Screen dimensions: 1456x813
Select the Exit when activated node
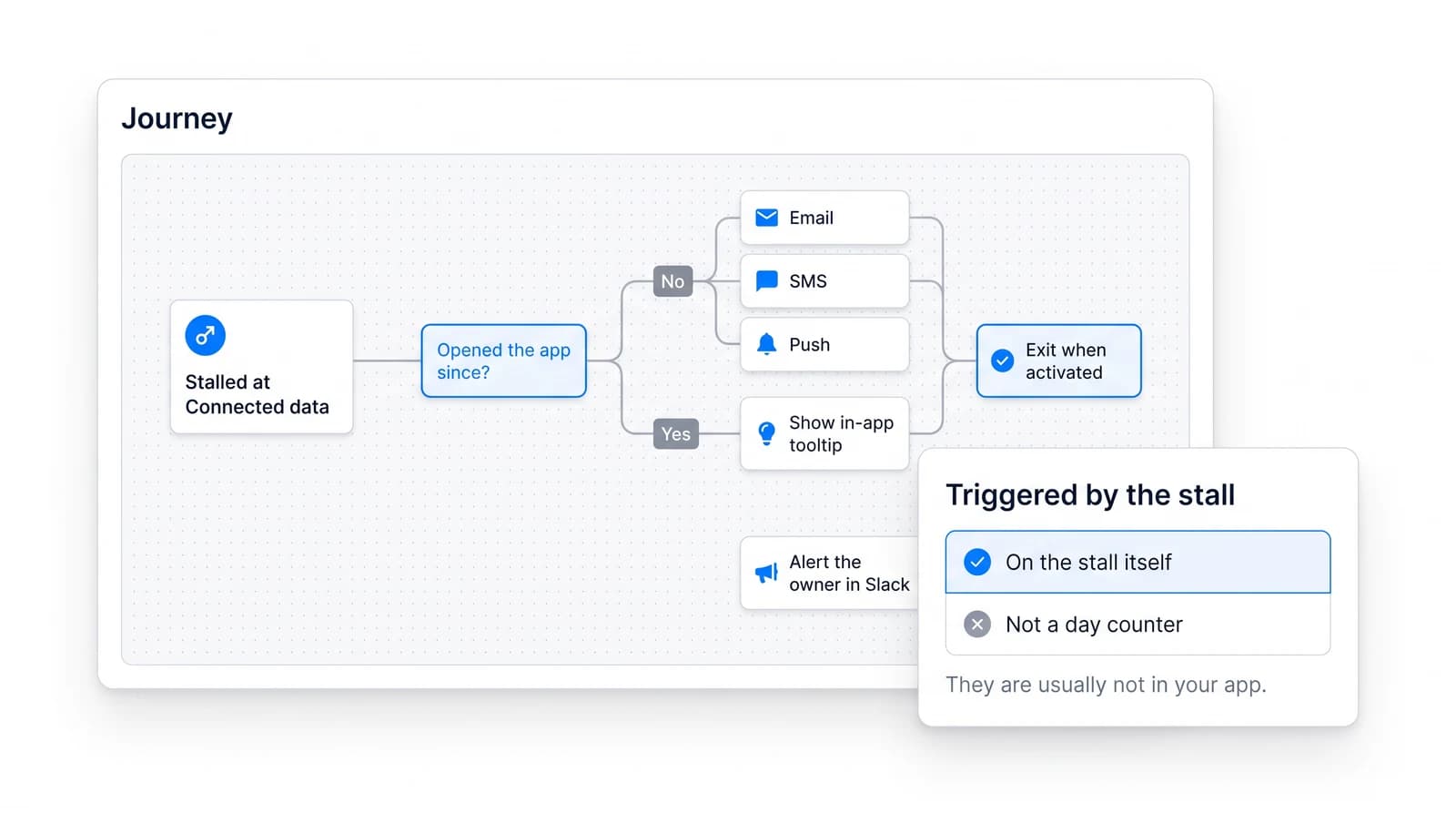pos(1058,361)
